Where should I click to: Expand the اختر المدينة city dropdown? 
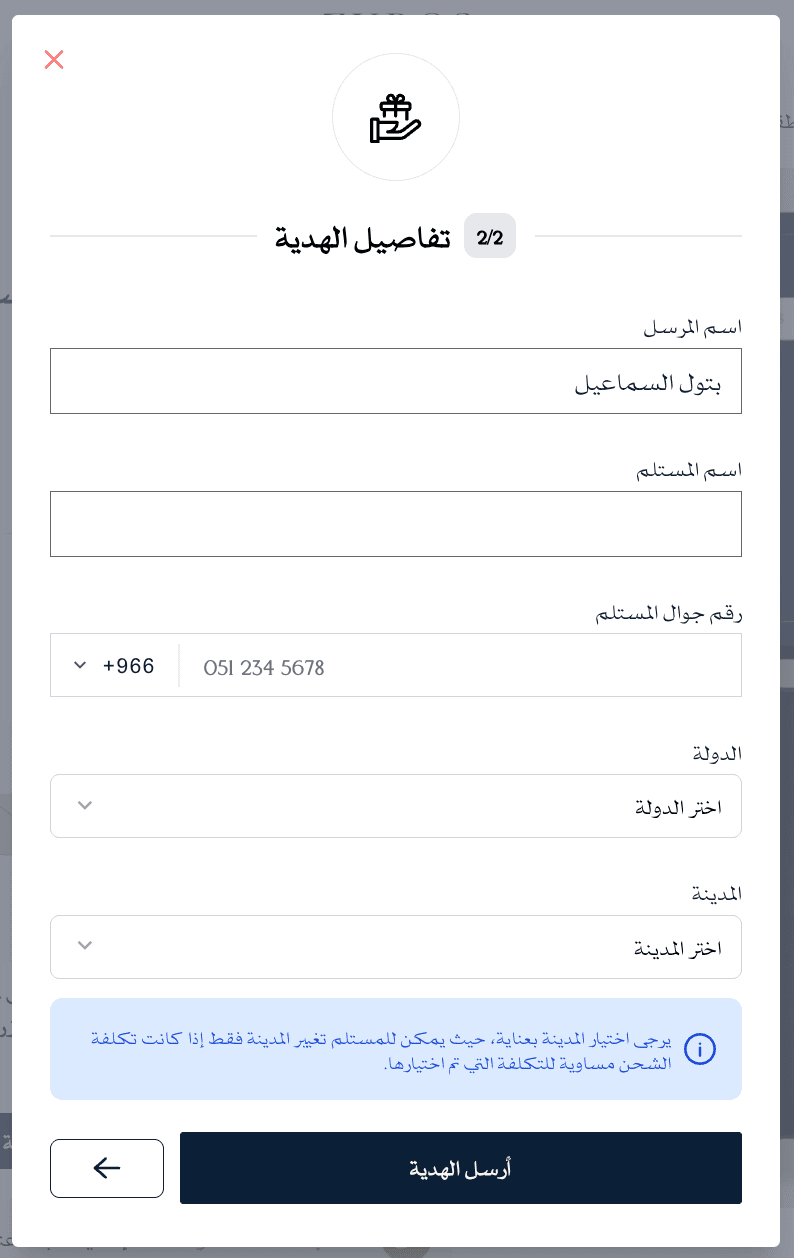click(x=396, y=947)
